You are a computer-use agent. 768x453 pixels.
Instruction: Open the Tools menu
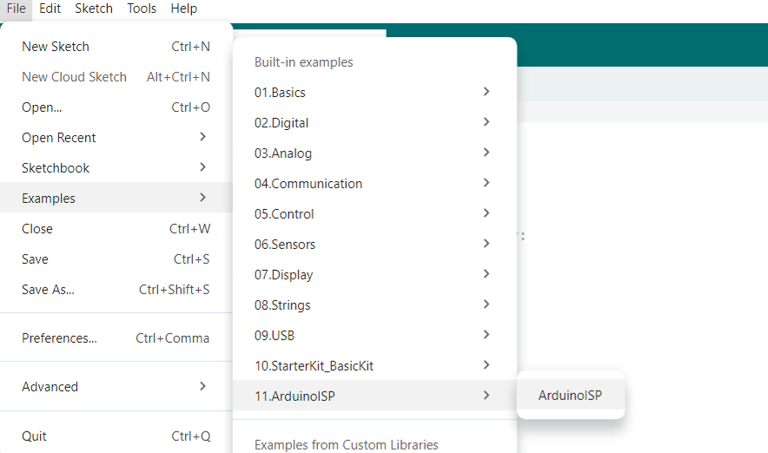[x=142, y=9]
